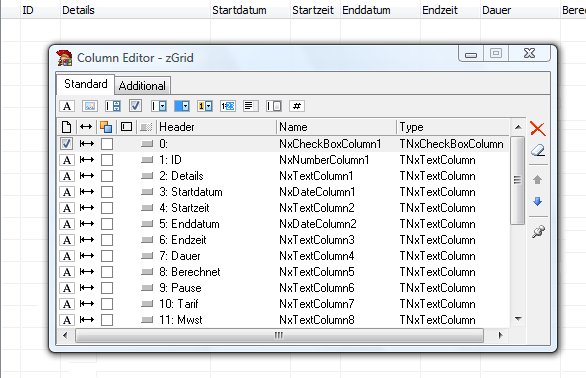Move the selected column up

pyautogui.click(x=537, y=179)
